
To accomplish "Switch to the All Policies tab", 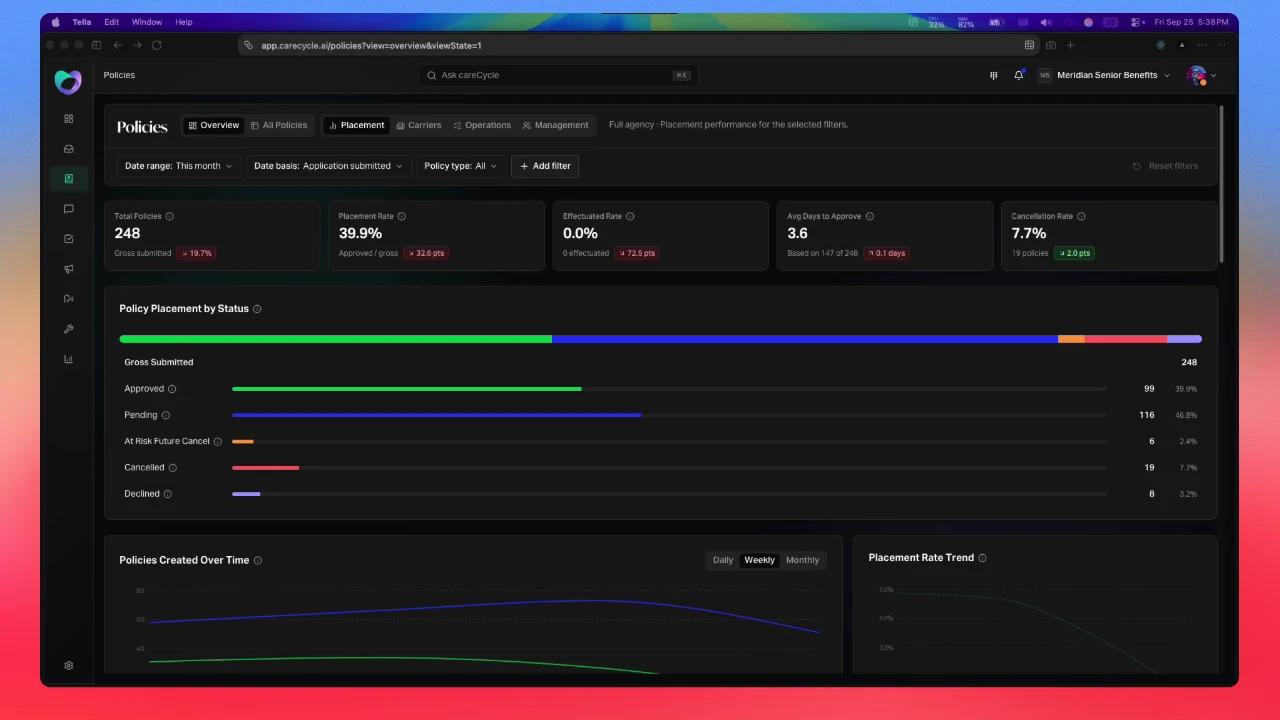I will (279, 125).
